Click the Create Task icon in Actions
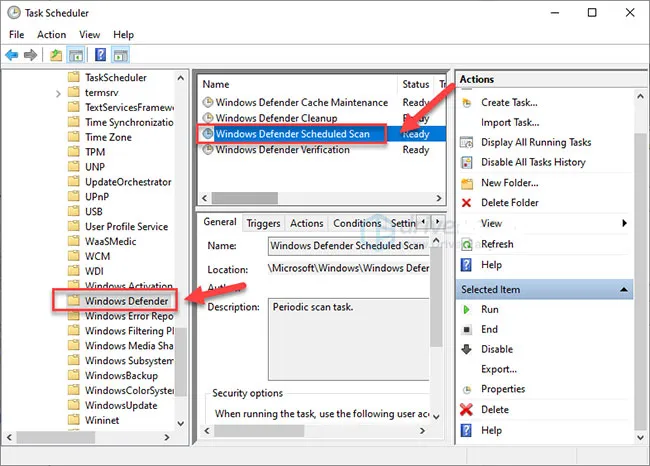 pos(467,103)
